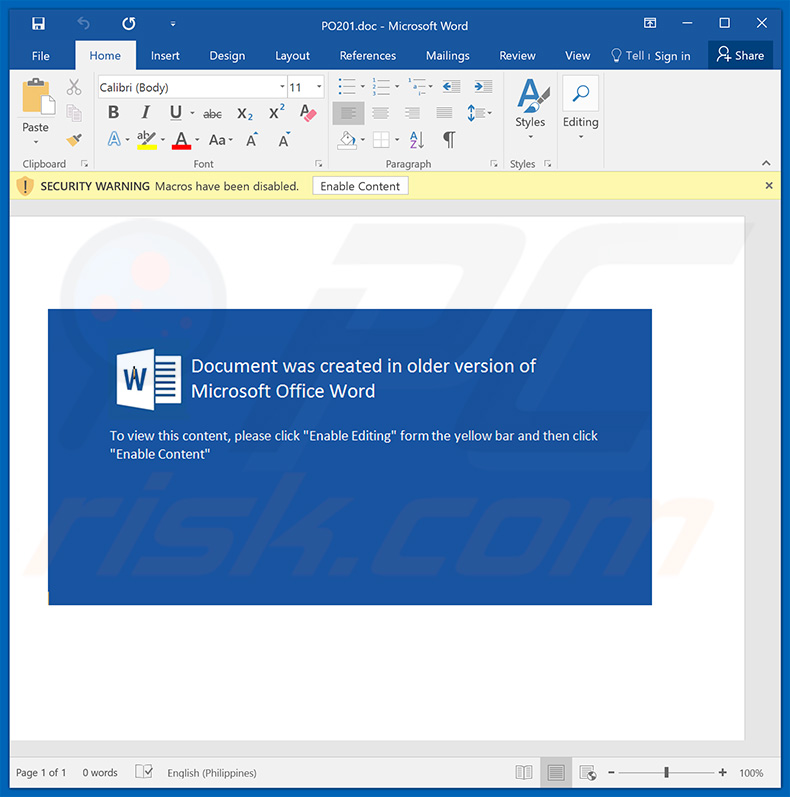Open the font size 11 dropdown
Viewport: 790px width, 797px height.
(319, 87)
